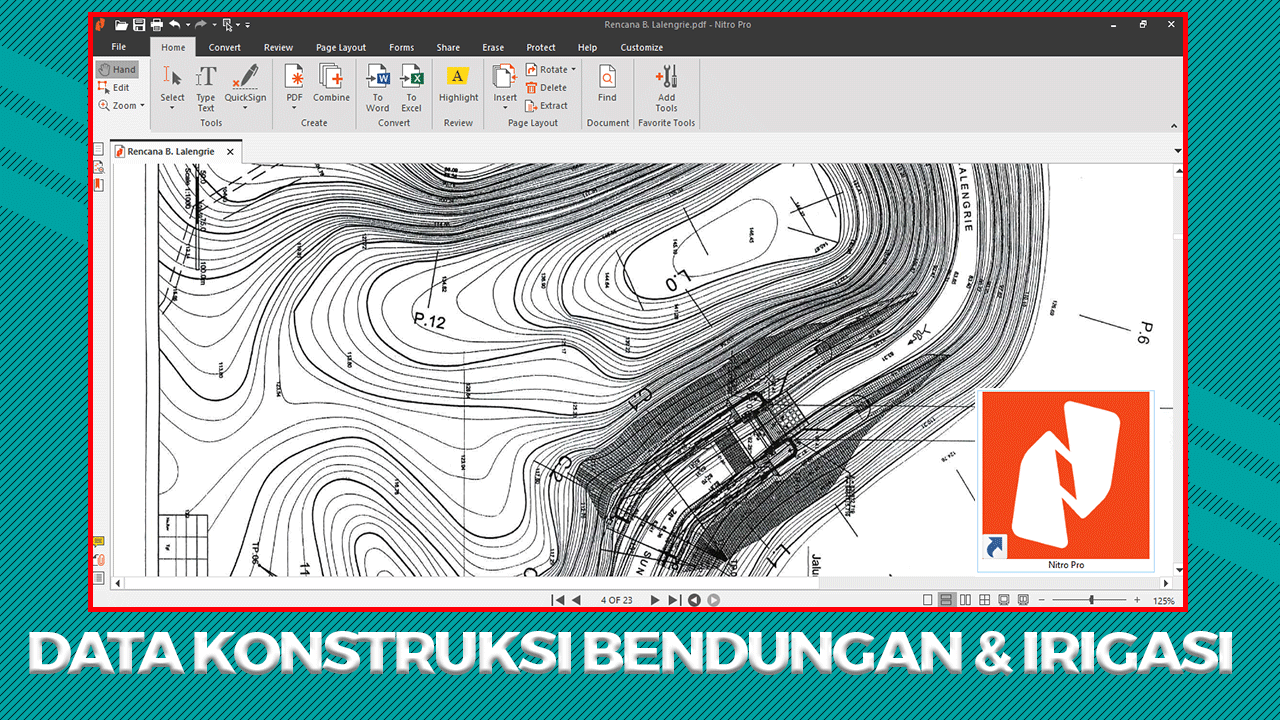Screen dimensions: 1280x720
Task: Open the Find document tool
Action: [607, 83]
